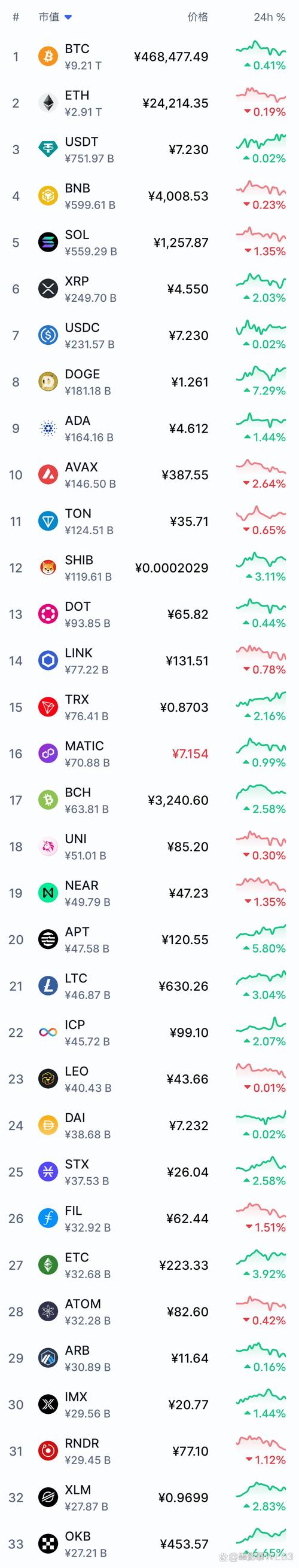
Task: Tap the yellow BNB coin icon
Action: 48,196
